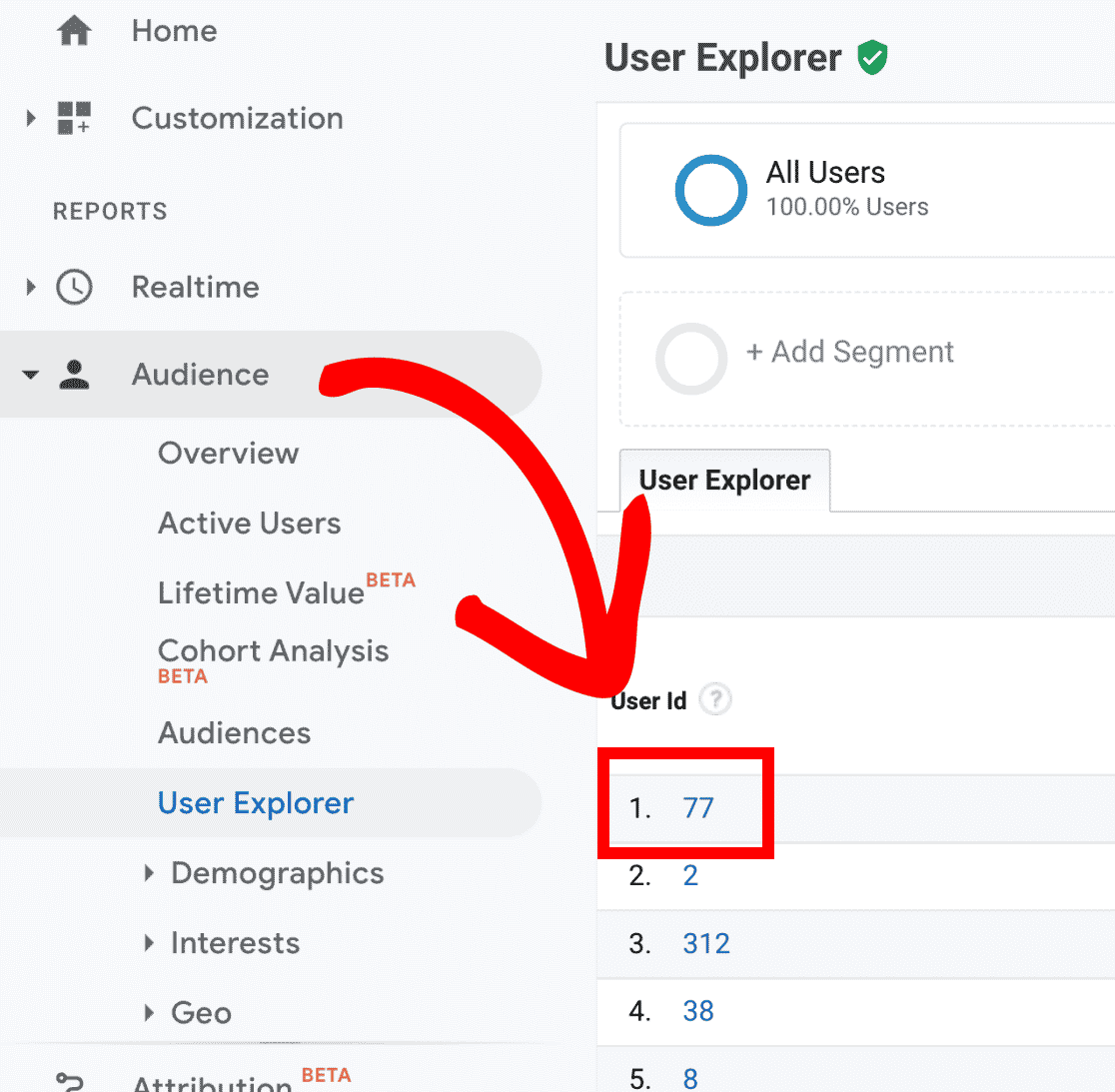Open the Interests submenu

point(236,943)
